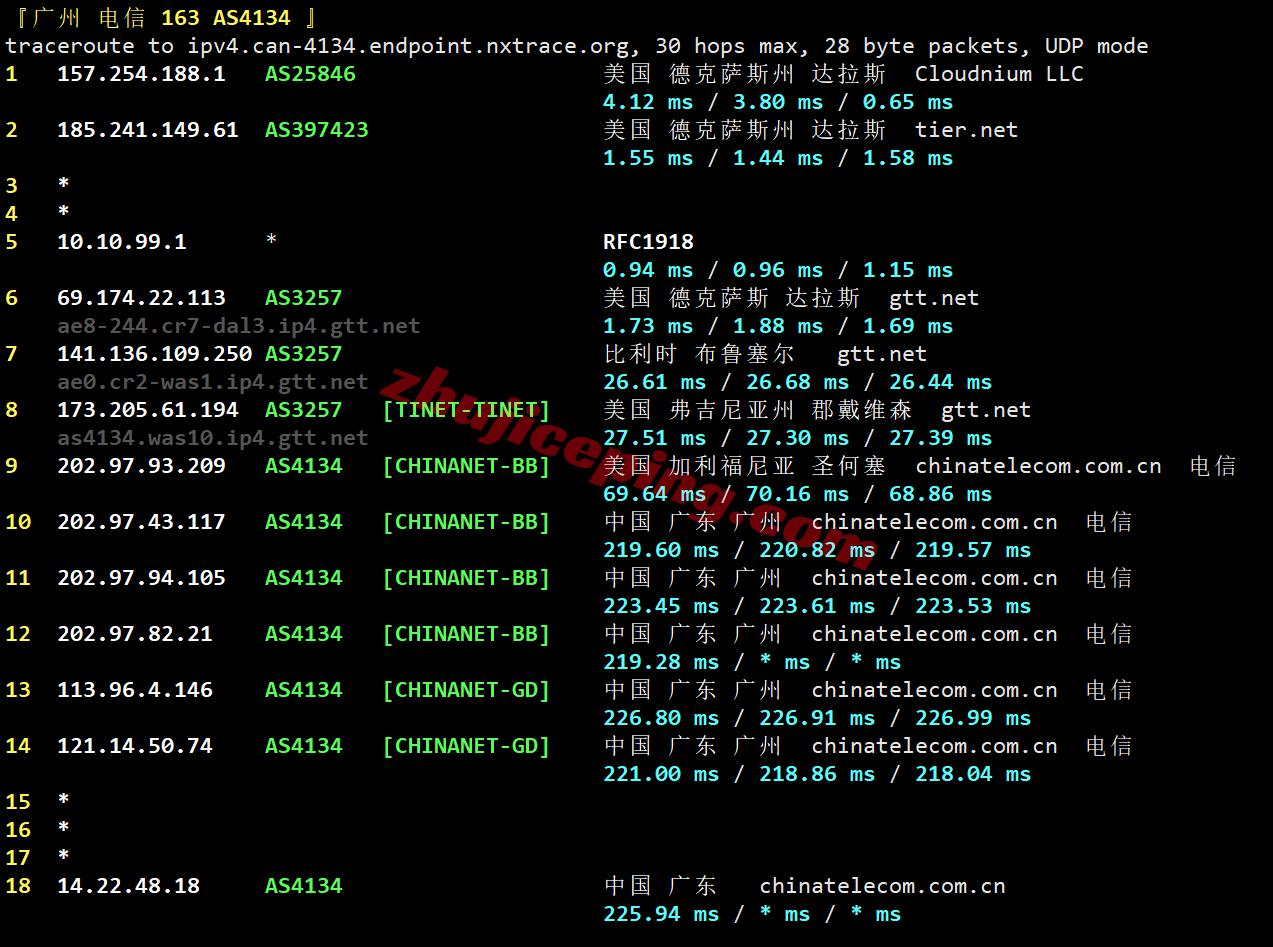Viewport: 1273px width, 947px height.
Task: Click the 比利时 布鲁塞尔 location text
Action: pos(700,354)
